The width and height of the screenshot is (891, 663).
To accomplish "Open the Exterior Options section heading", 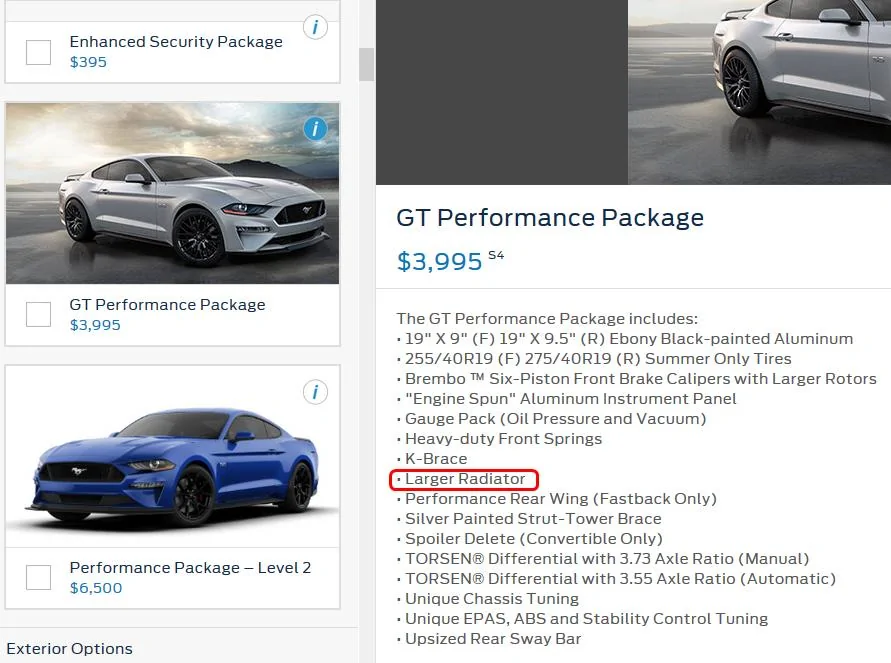I will tap(69, 648).
